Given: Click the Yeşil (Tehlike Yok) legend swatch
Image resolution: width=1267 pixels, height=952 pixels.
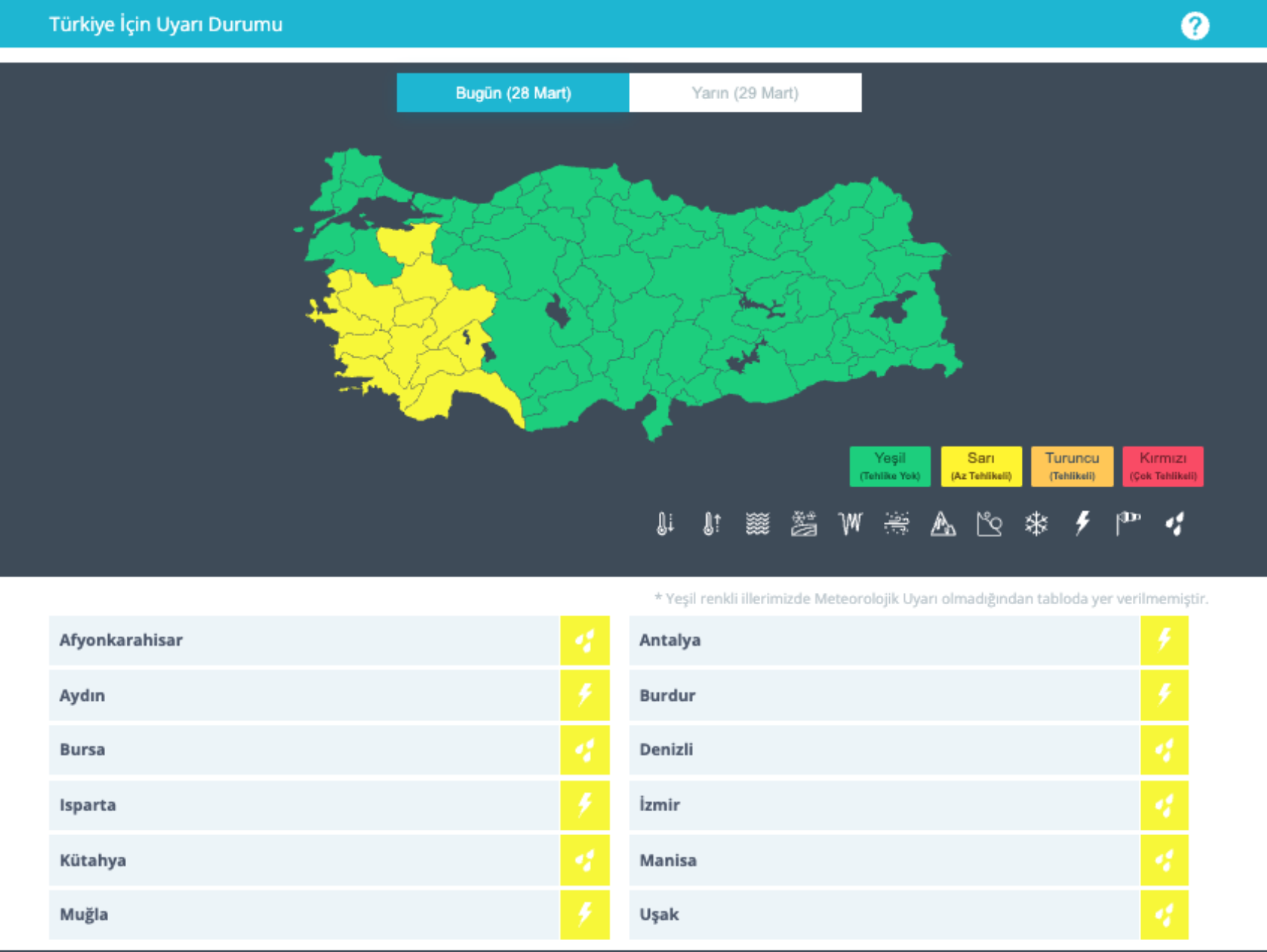Looking at the screenshot, I should [x=890, y=466].
